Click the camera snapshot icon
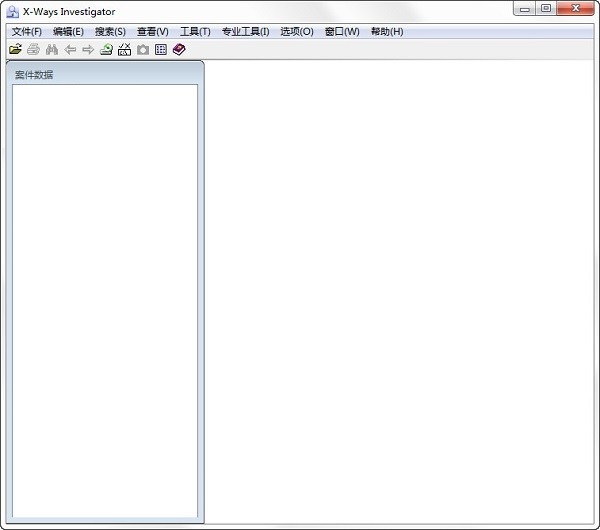The height and width of the screenshot is (530, 600). point(143,49)
